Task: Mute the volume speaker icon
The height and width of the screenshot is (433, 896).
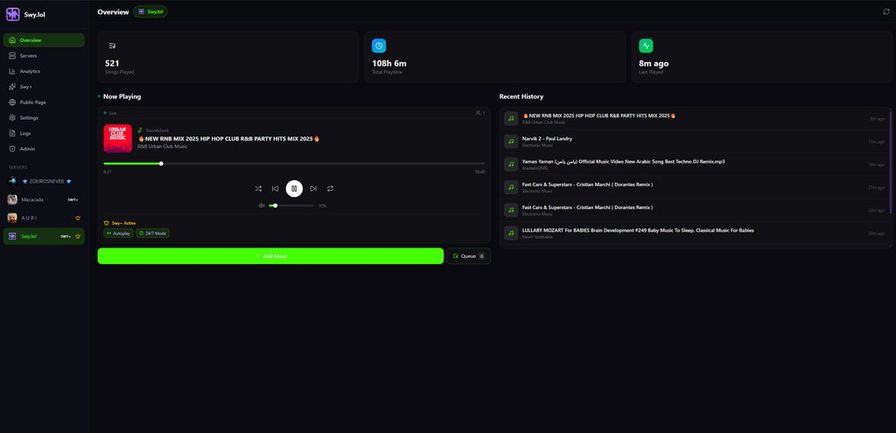Action: 262,205
